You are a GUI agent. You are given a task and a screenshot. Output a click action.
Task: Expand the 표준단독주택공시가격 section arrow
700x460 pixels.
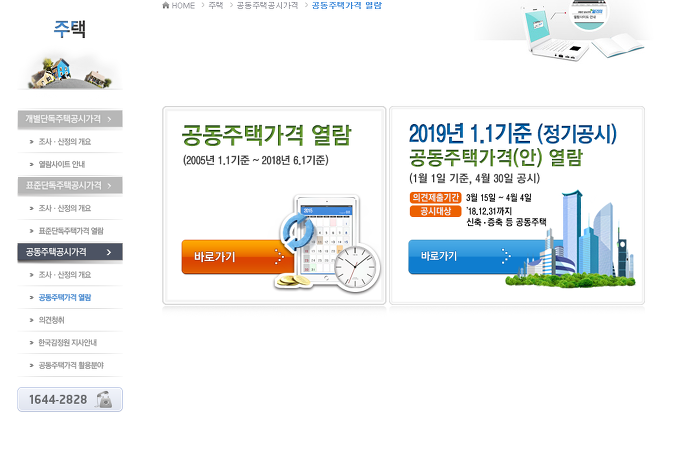(x=109, y=186)
